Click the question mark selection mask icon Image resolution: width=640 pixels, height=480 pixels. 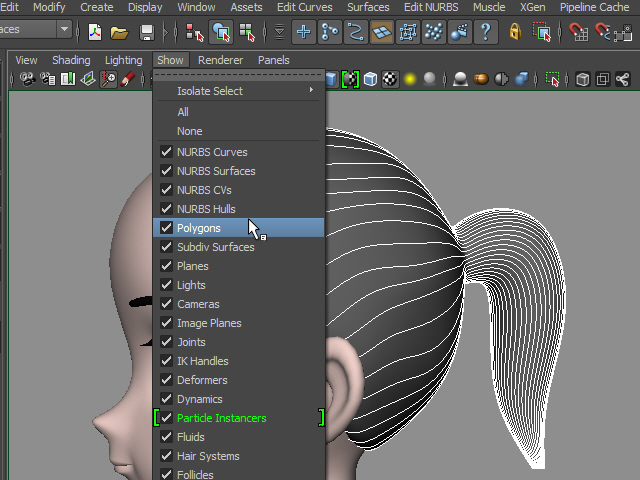[486, 32]
